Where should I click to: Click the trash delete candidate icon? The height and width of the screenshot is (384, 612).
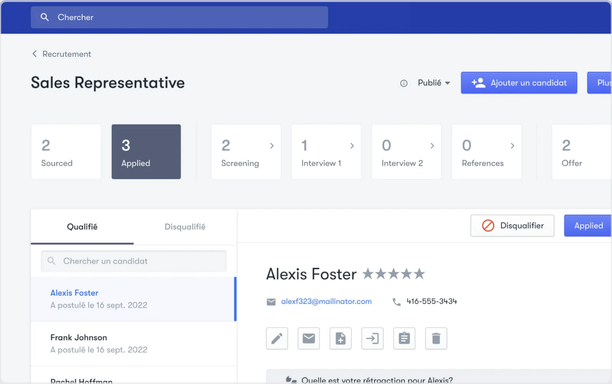click(436, 338)
